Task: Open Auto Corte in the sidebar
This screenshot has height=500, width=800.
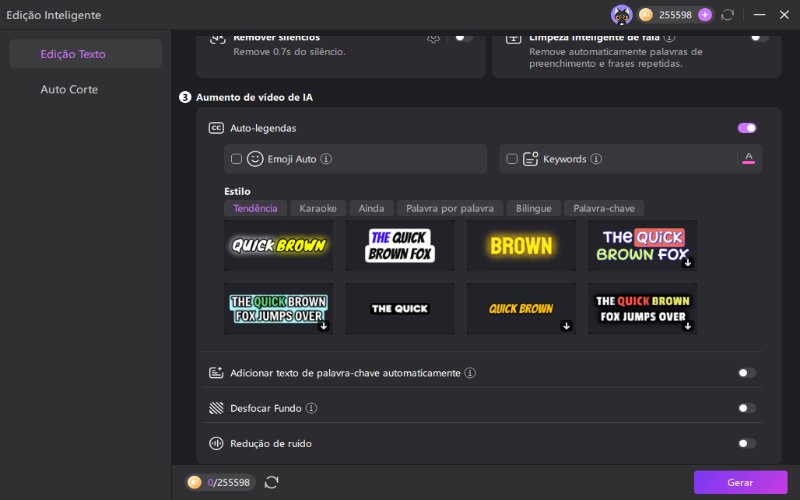Action: click(x=69, y=89)
